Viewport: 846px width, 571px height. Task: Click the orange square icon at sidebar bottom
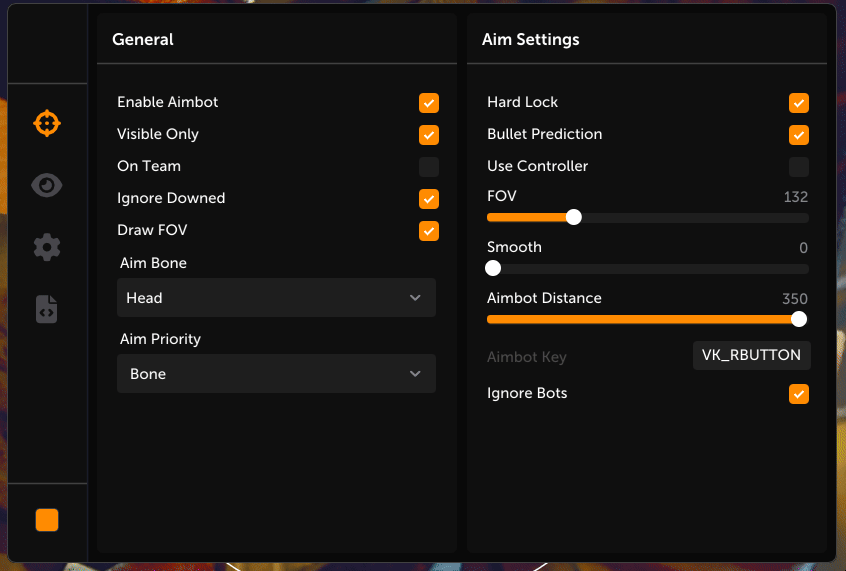coord(47,520)
